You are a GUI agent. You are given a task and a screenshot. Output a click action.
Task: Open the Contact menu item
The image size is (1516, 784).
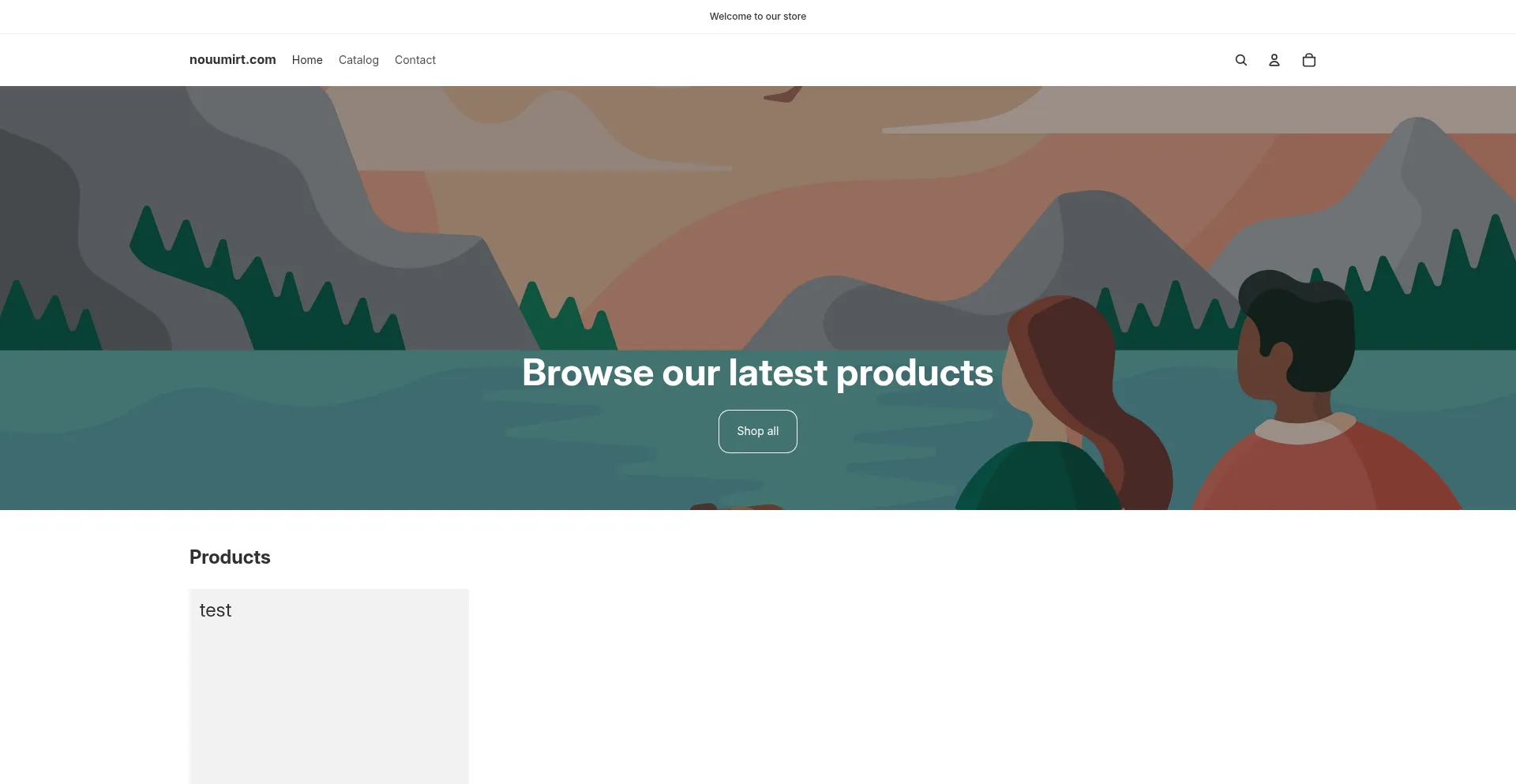(415, 60)
